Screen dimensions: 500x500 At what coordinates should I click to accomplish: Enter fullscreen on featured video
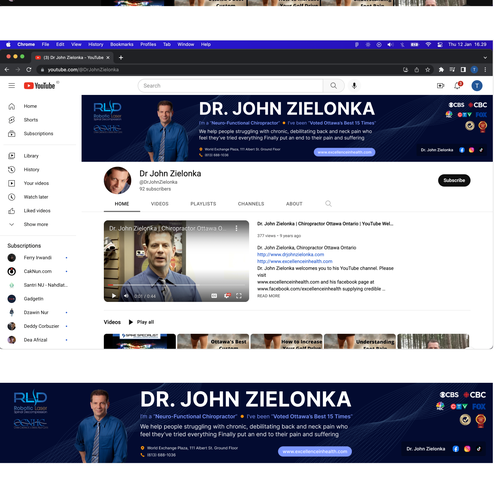click(x=239, y=295)
